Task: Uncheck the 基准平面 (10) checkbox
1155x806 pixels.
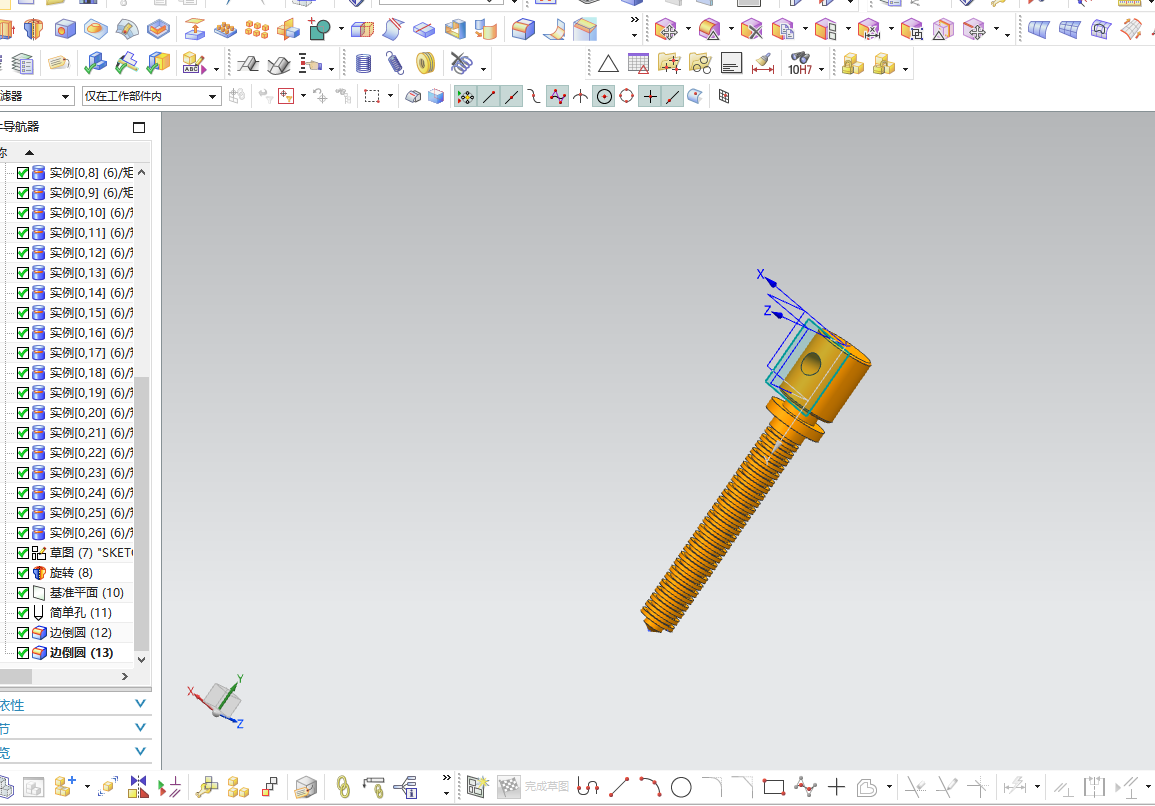Action: pos(23,592)
